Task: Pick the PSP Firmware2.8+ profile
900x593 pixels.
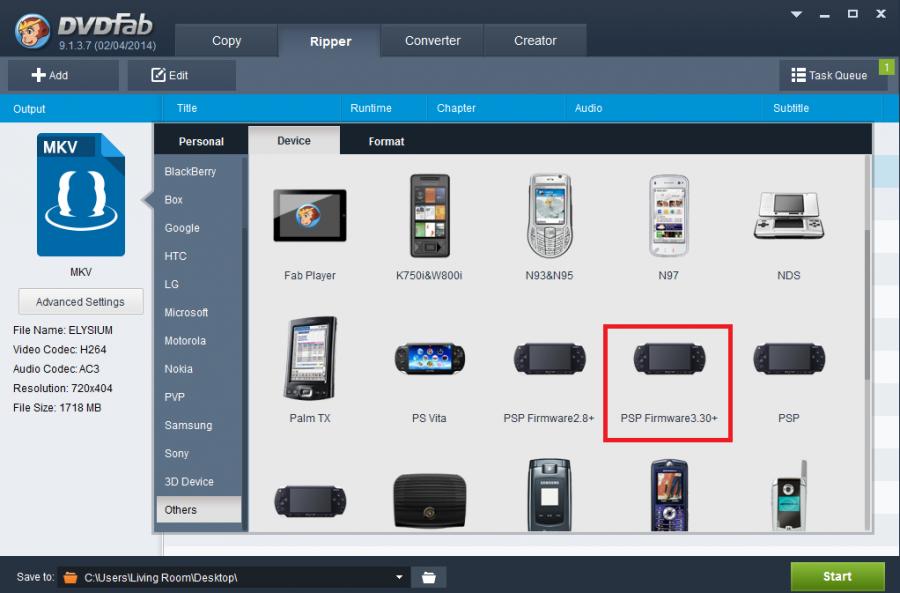Action: tap(549, 358)
